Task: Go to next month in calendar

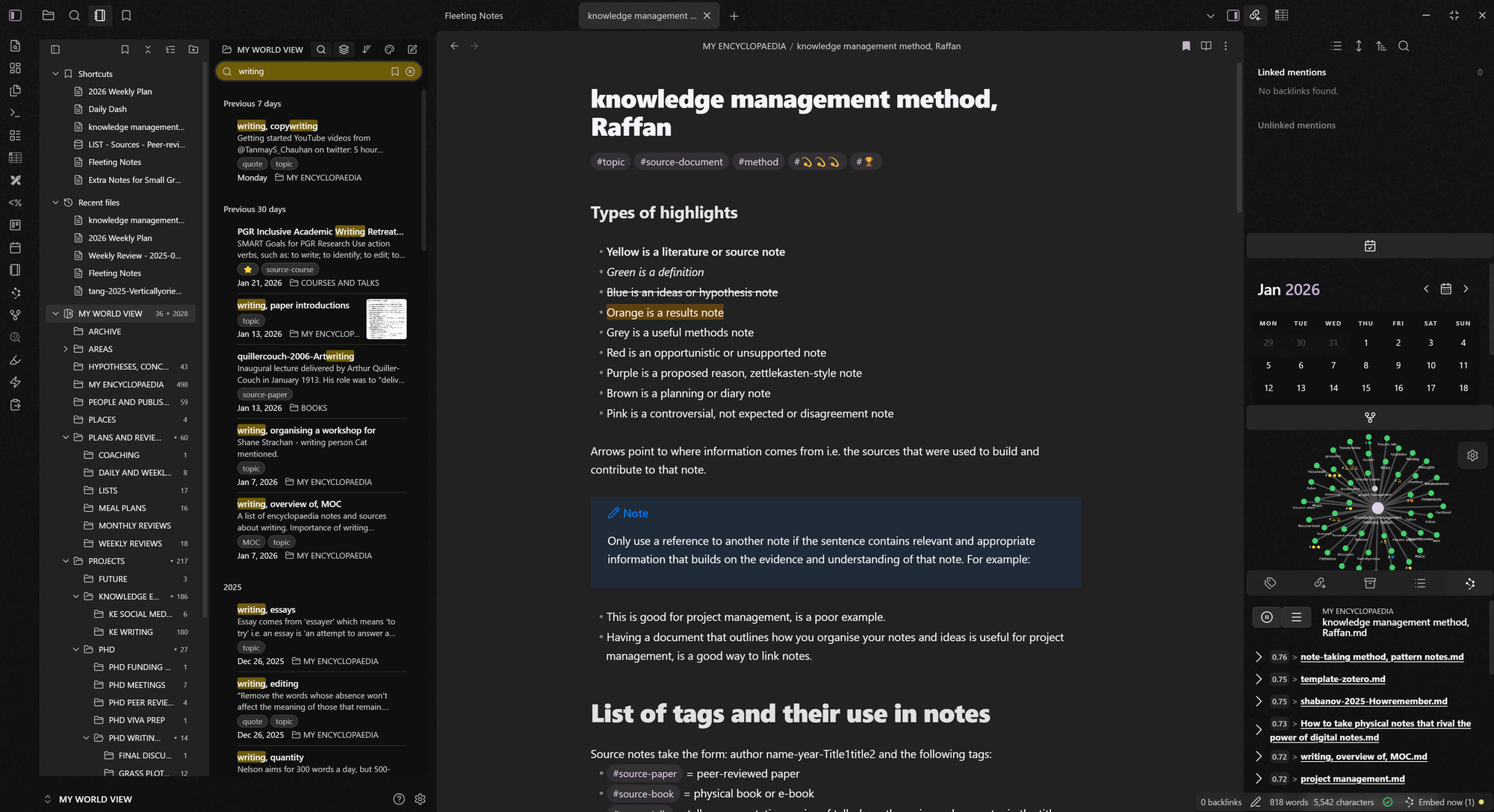Action: click(1466, 289)
